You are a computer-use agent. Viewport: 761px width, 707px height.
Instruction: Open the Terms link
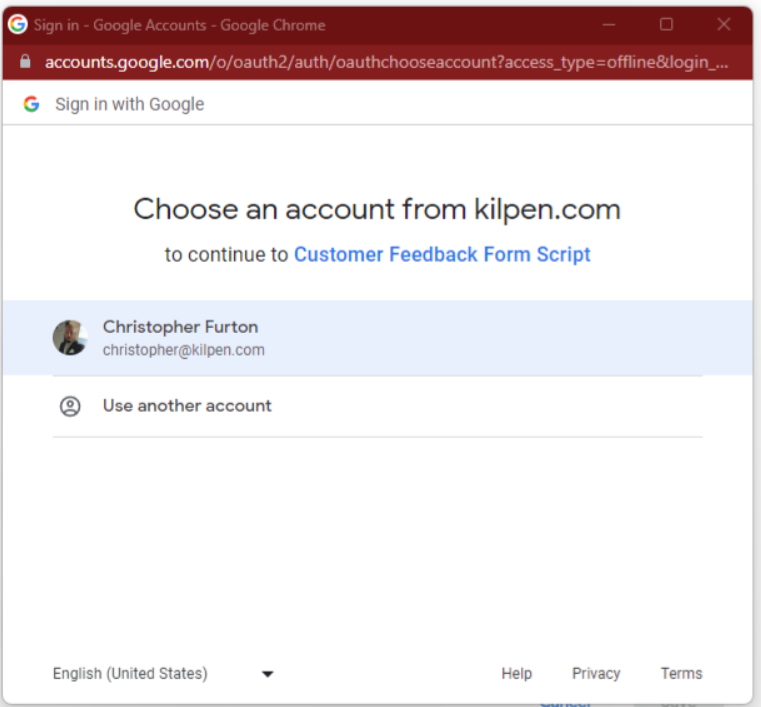681,674
